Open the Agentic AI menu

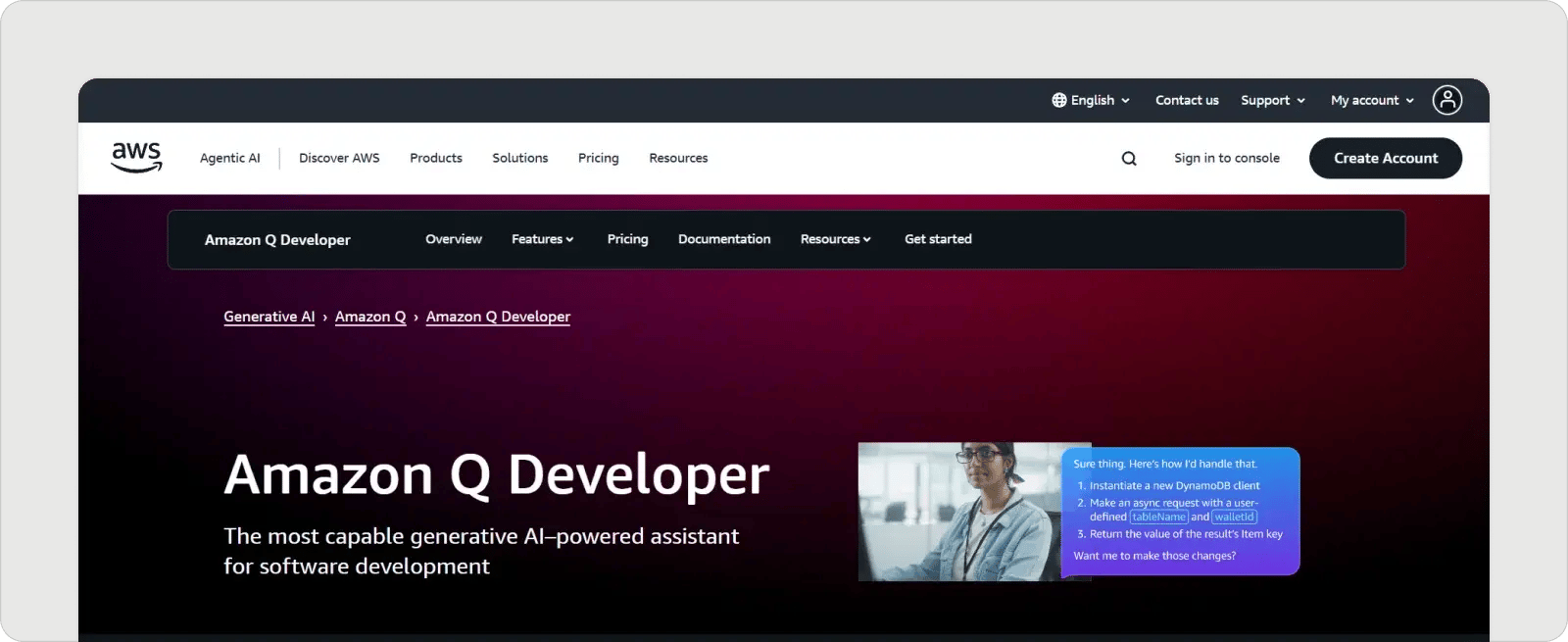tap(230, 158)
